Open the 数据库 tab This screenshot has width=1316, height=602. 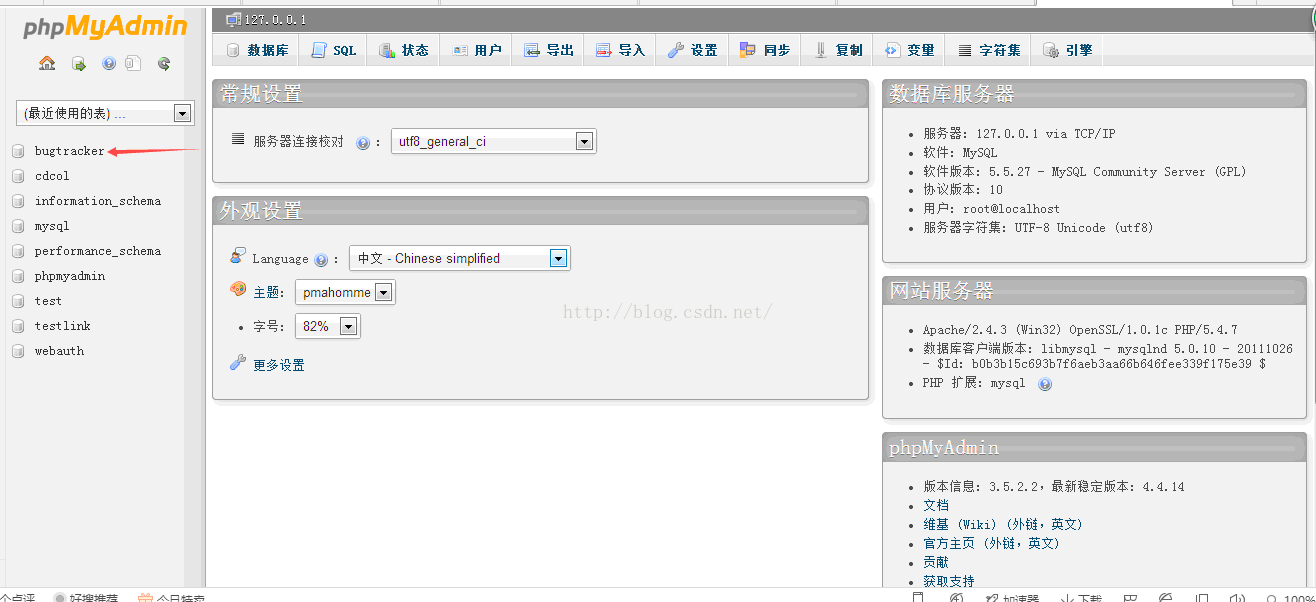pos(257,50)
